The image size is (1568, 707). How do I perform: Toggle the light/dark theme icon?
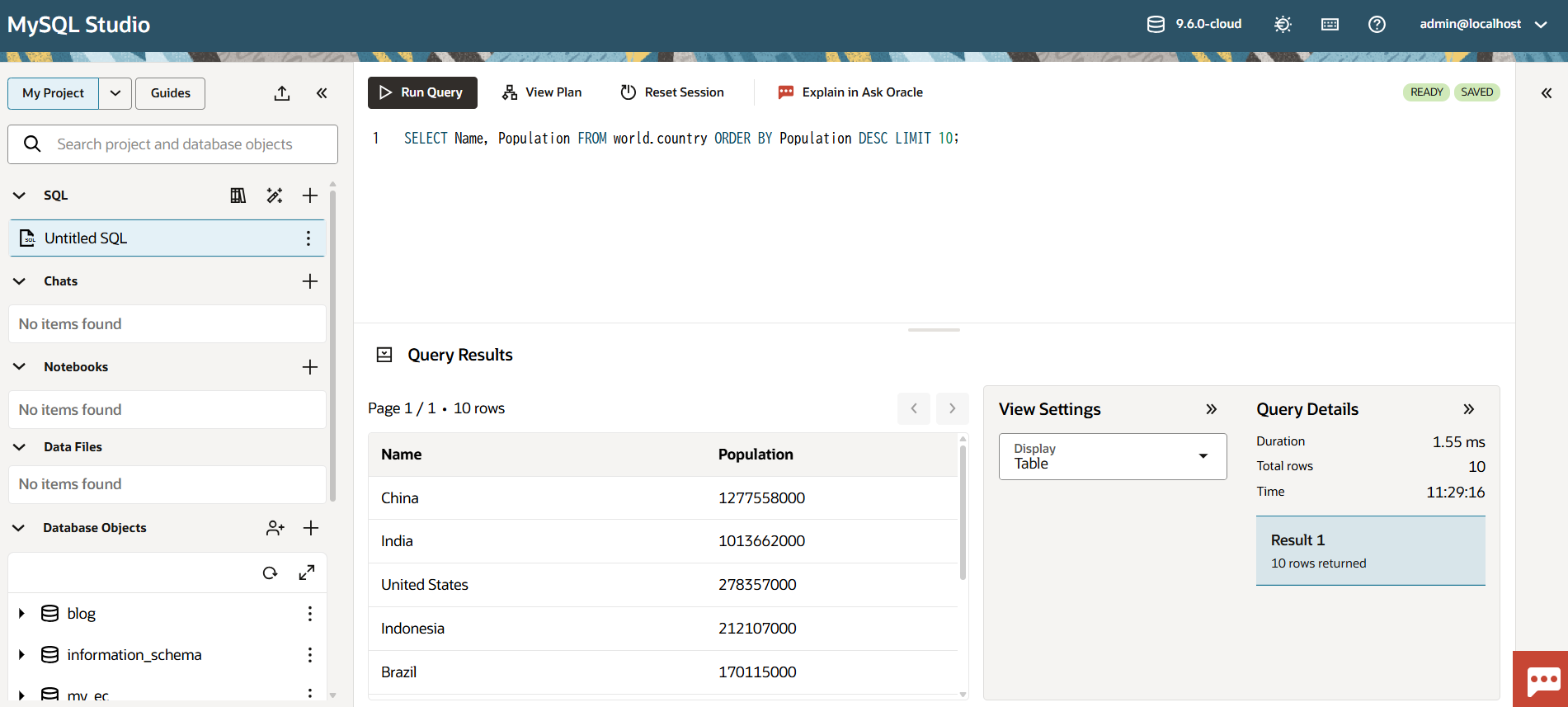point(1283,25)
